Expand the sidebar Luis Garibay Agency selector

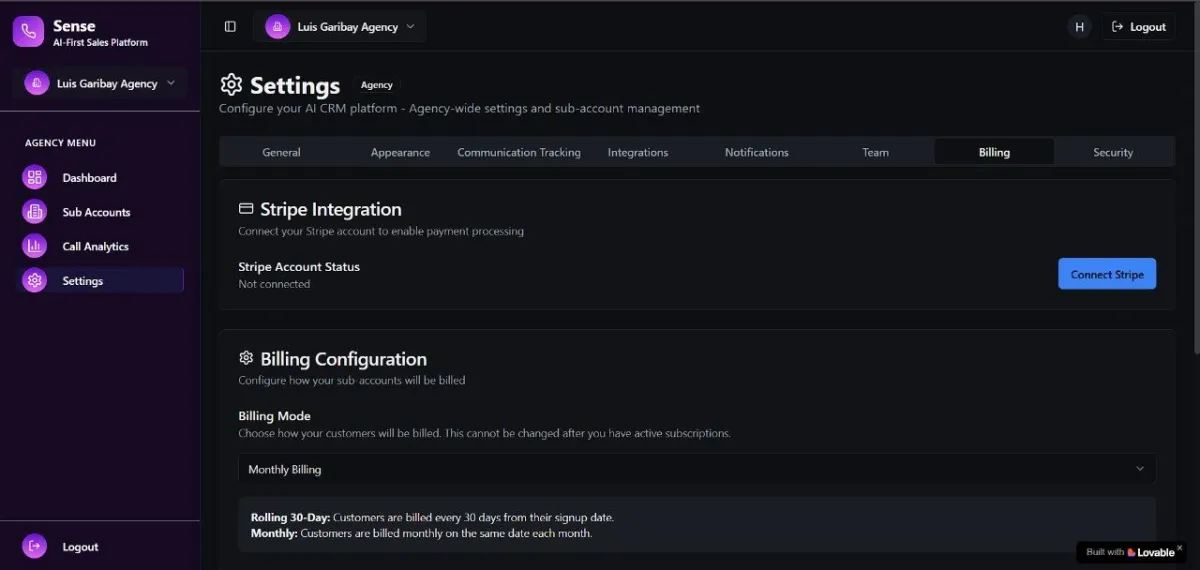pyautogui.click(x=100, y=84)
